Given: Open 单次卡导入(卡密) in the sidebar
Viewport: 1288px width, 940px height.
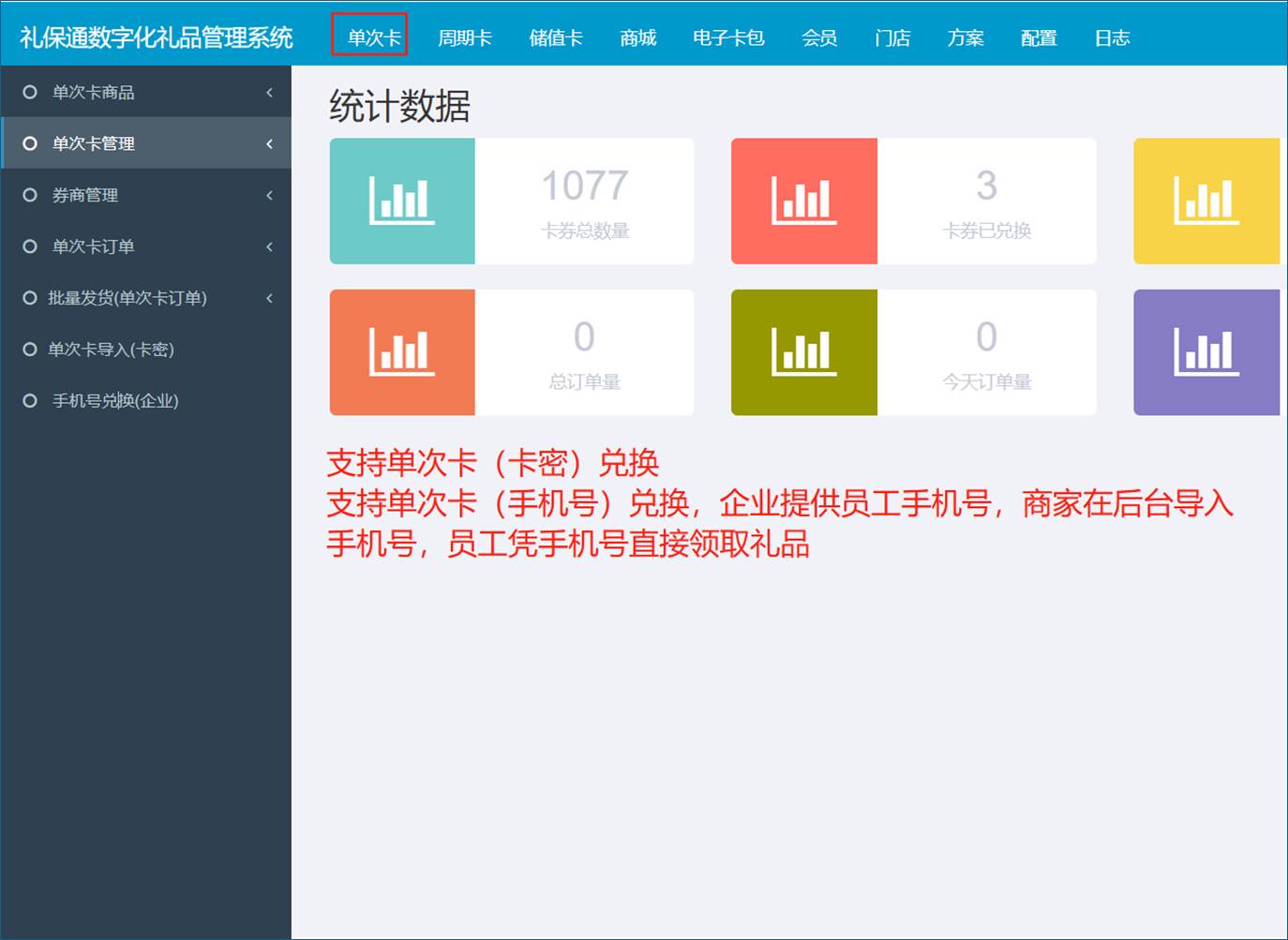Looking at the screenshot, I should (111, 350).
